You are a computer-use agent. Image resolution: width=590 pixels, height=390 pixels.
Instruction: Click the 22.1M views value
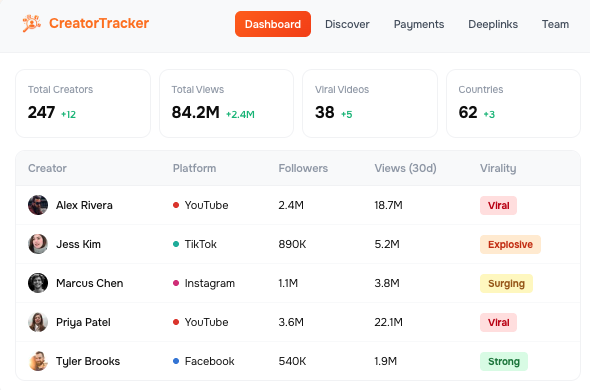[x=388, y=322]
